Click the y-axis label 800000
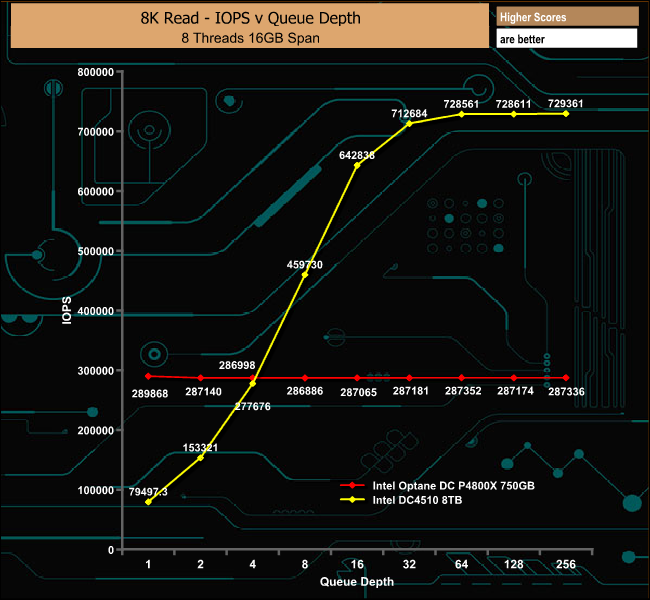Screen dimensions: 650x600 point(95,72)
